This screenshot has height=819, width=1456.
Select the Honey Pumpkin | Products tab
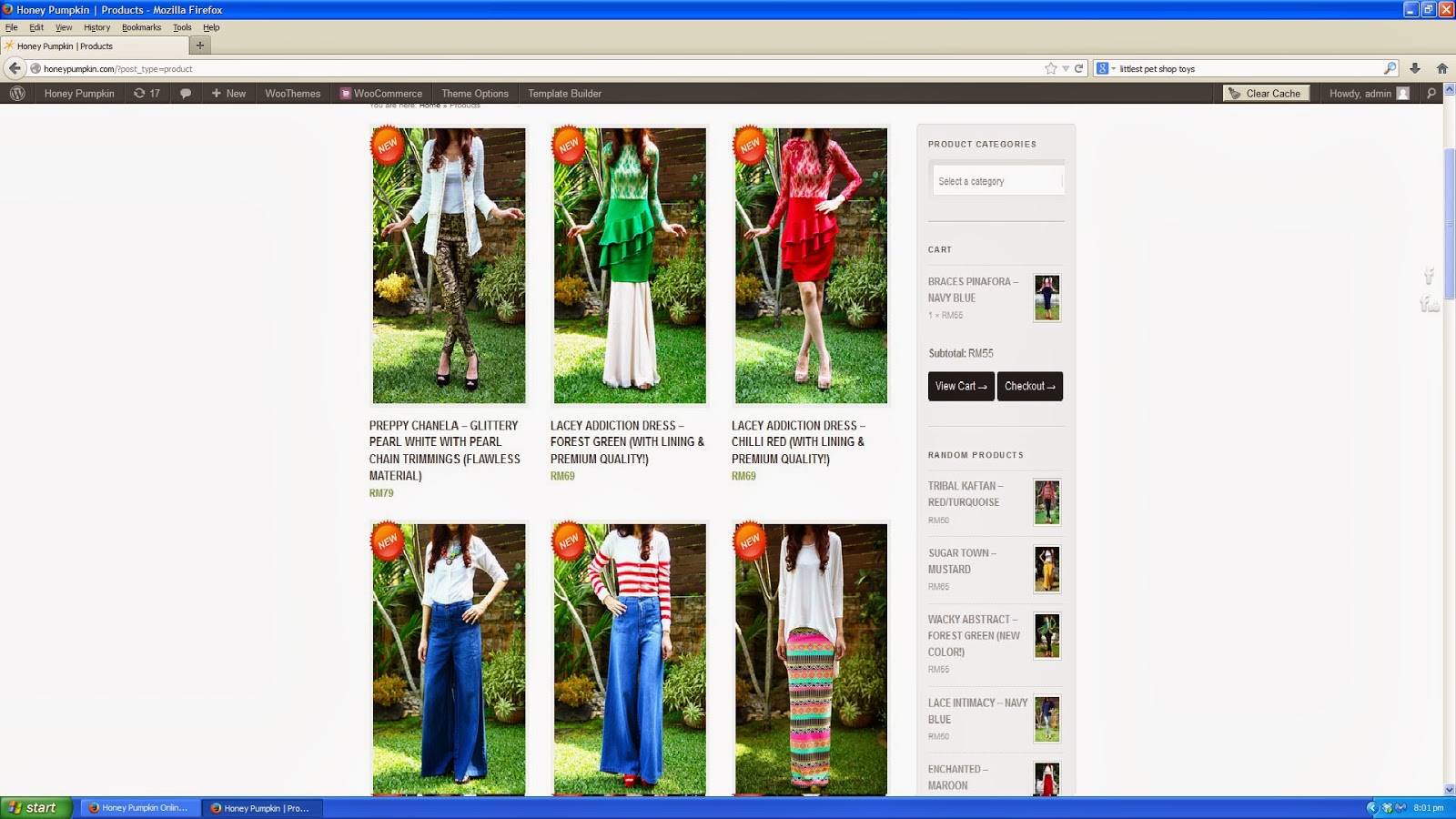(94, 45)
